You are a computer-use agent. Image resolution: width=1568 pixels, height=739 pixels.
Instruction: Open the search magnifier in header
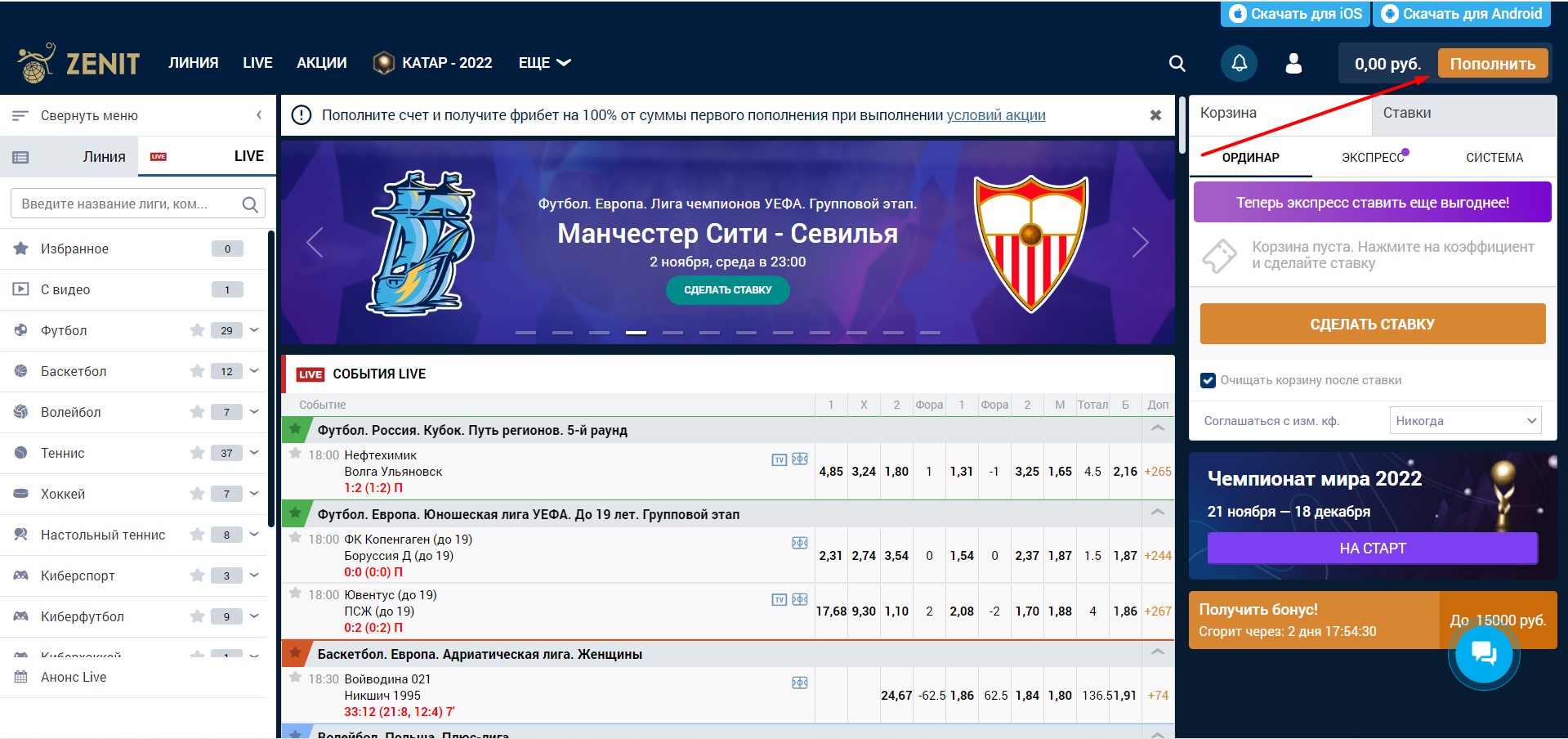[x=1177, y=64]
